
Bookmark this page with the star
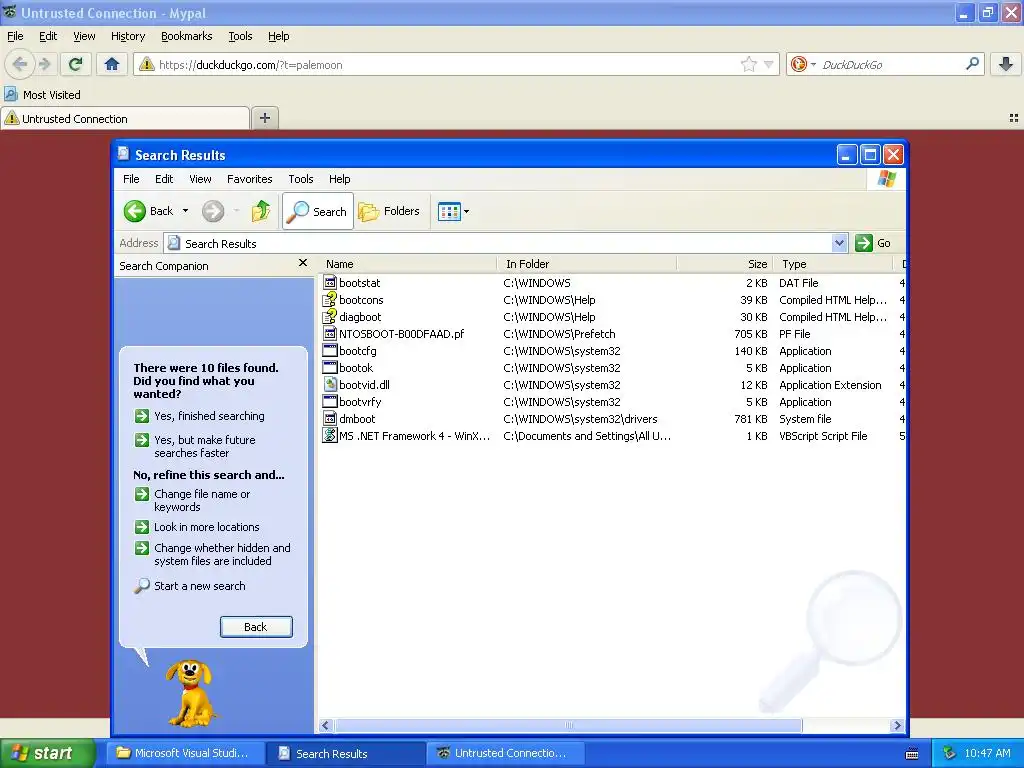(748, 64)
